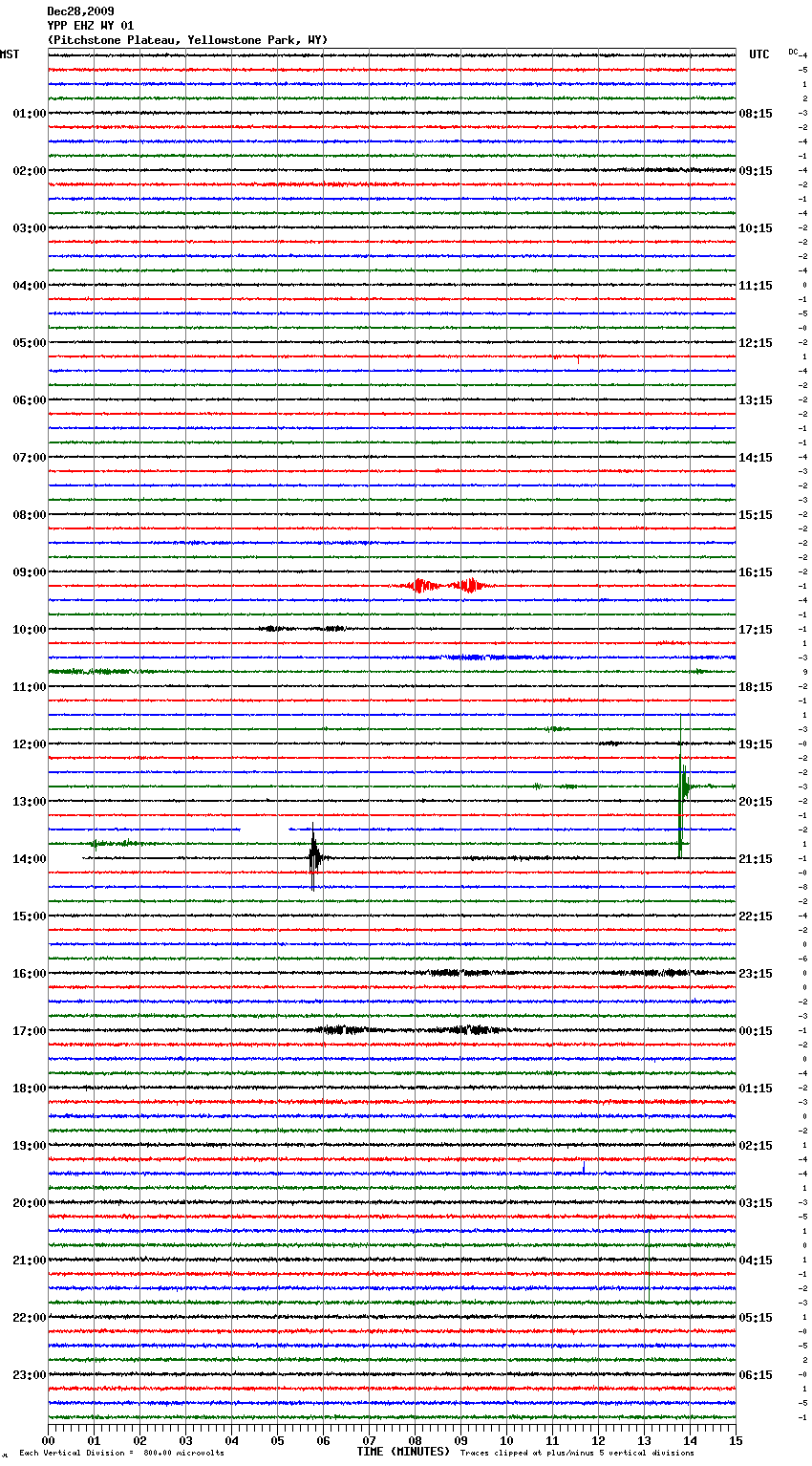Screen dimensions: 812x1466
Task: Select the 06:00 MST time label
Action: pos(30,400)
